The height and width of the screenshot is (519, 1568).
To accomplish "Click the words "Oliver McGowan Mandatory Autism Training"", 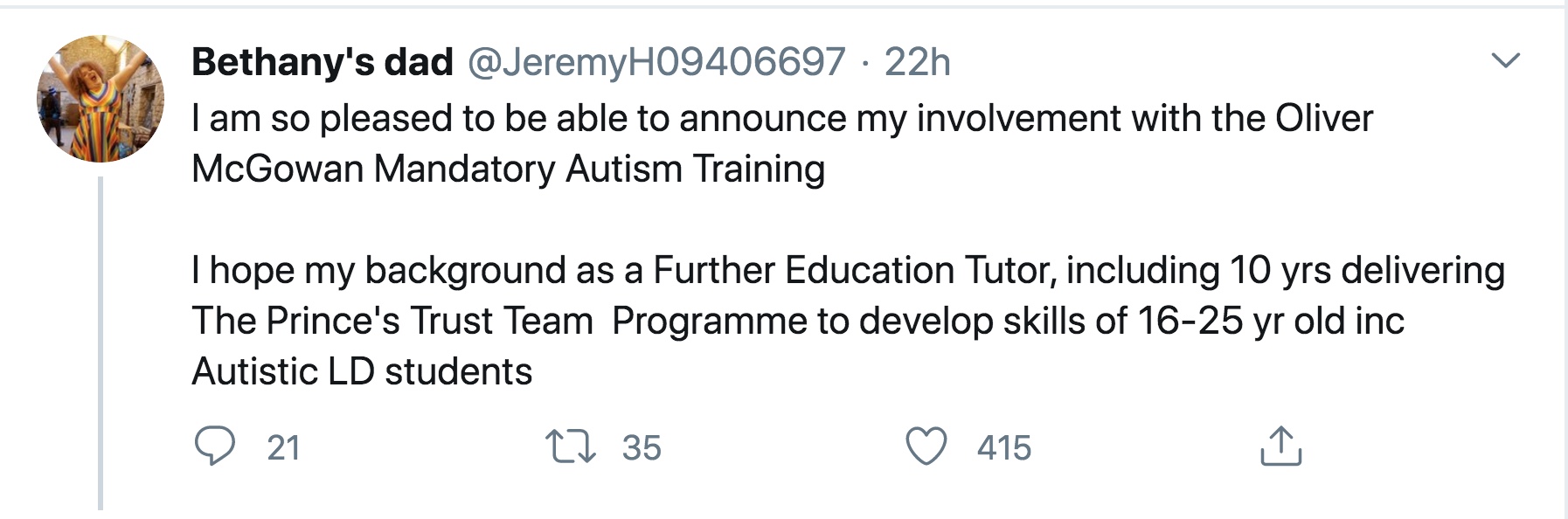I will click(x=508, y=170).
